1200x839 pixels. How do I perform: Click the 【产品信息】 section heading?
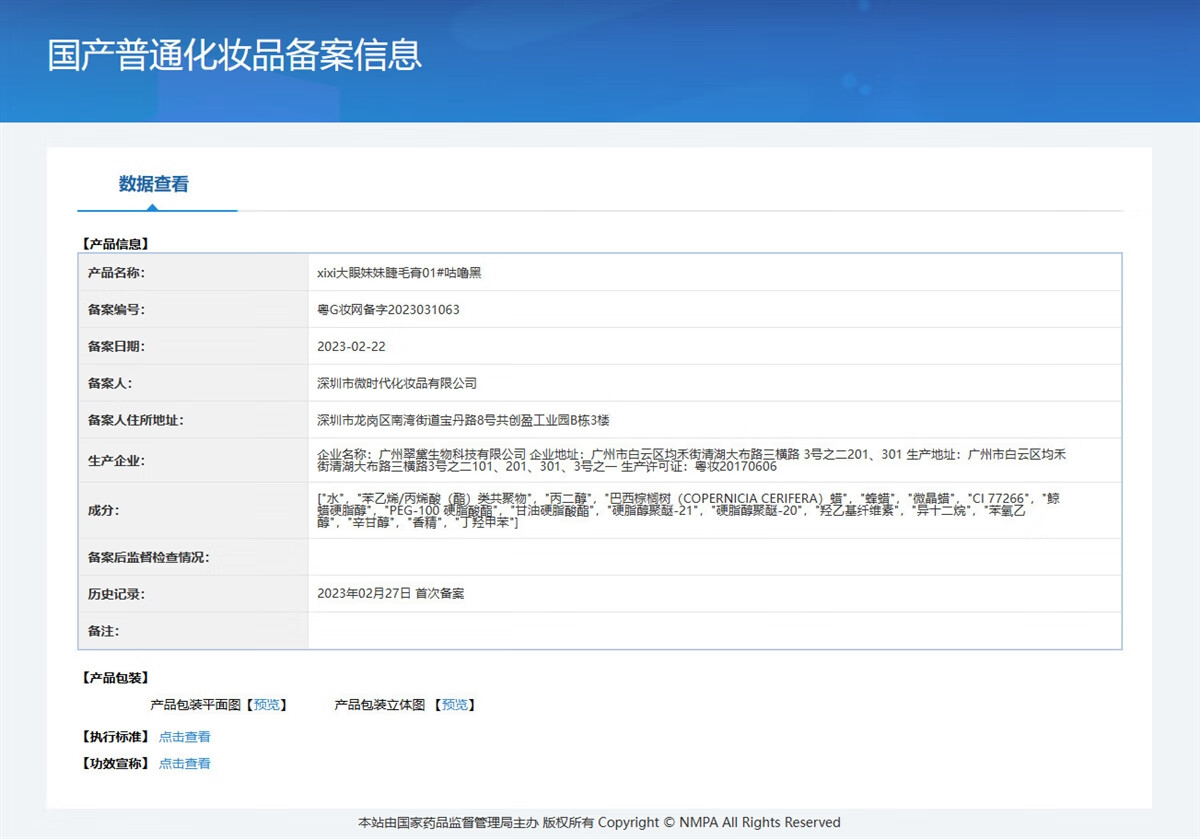tap(114, 243)
